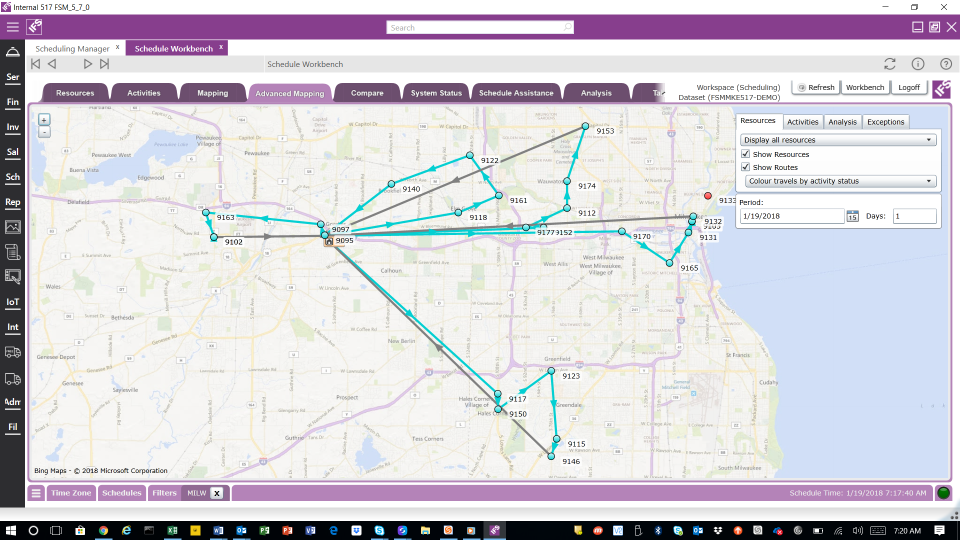960x540 pixels.
Task: Uncheck the Show Routes checkbox
Action: pos(746,167)
